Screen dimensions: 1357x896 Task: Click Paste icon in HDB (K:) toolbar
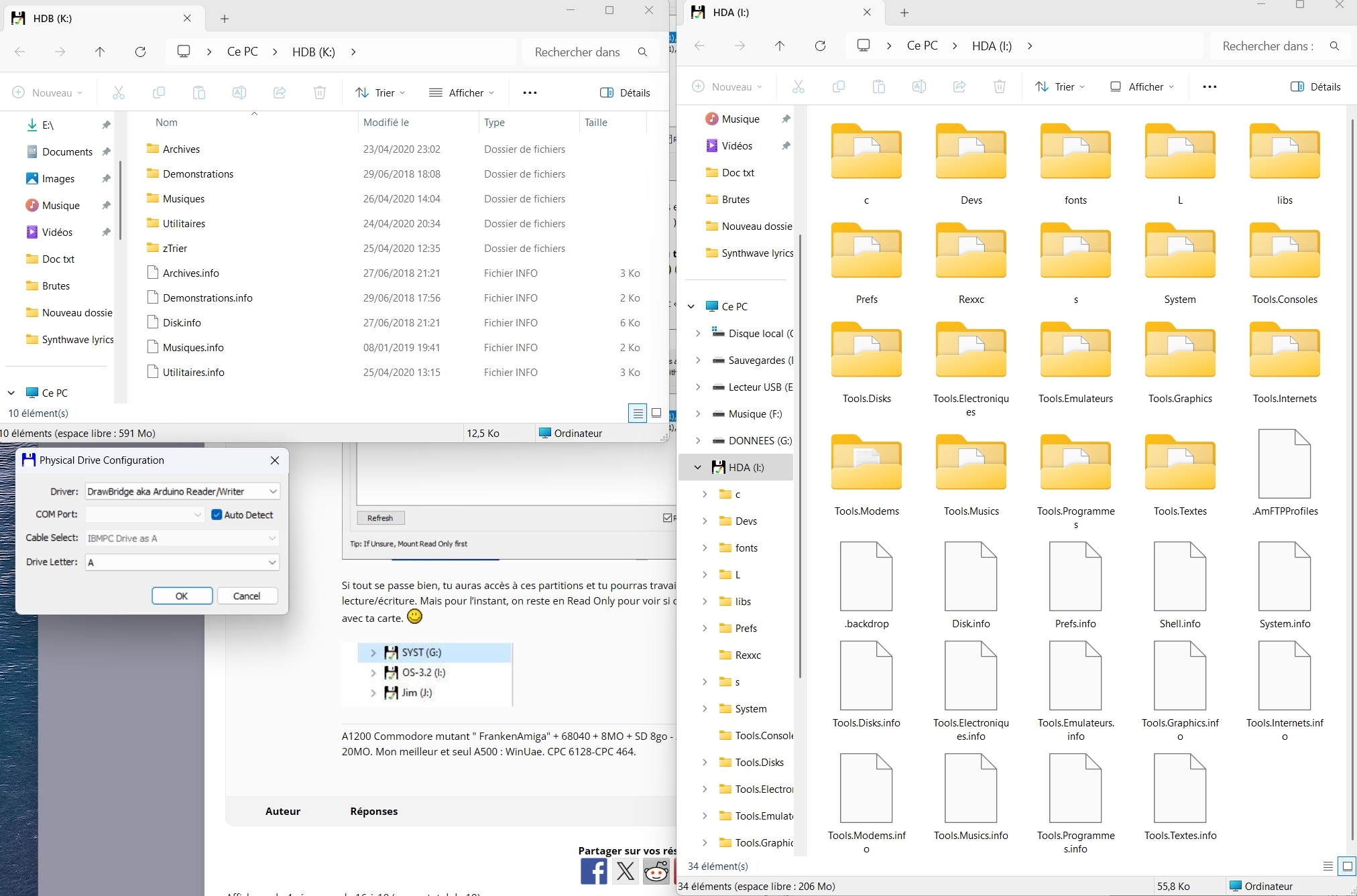click(x=199, y=92)
